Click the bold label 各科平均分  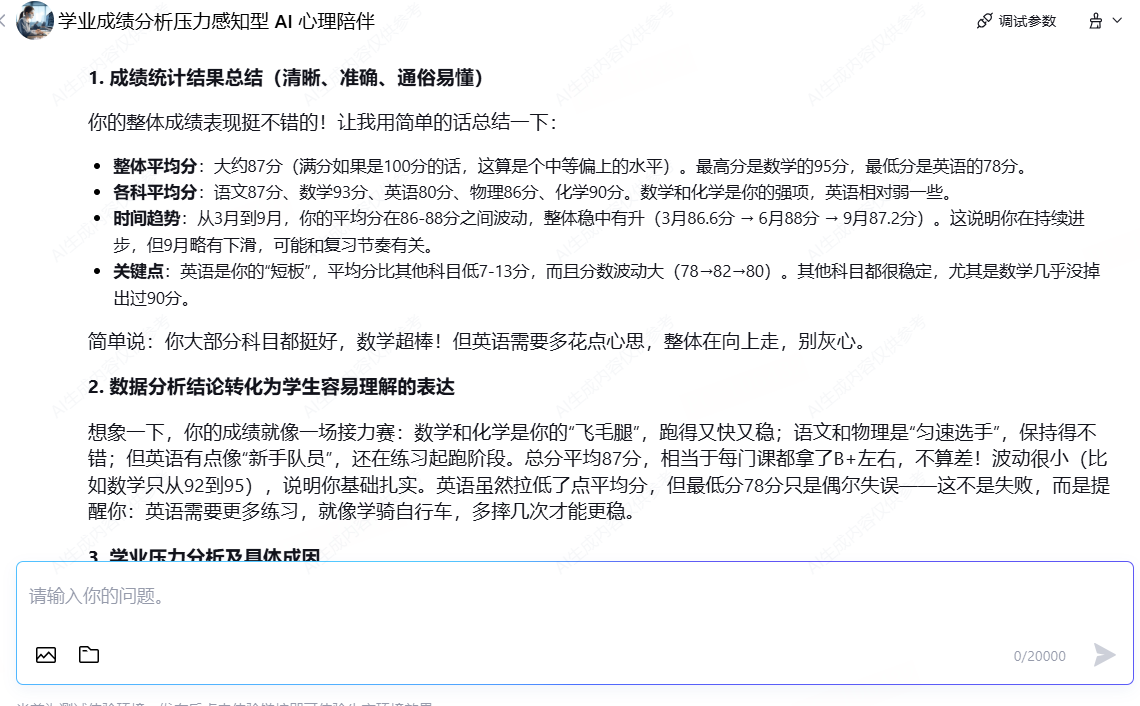tap(155, 192)
